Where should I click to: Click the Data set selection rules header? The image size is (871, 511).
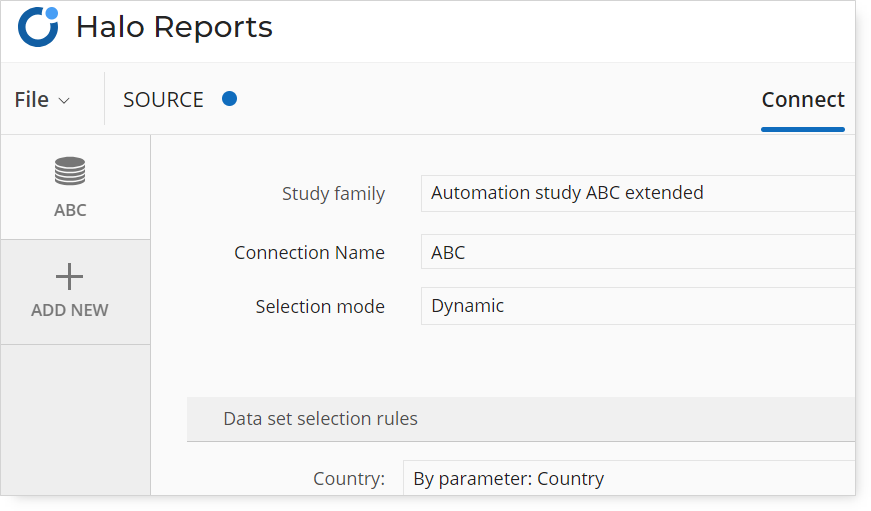pyautogui.click(x=521, y=419)
